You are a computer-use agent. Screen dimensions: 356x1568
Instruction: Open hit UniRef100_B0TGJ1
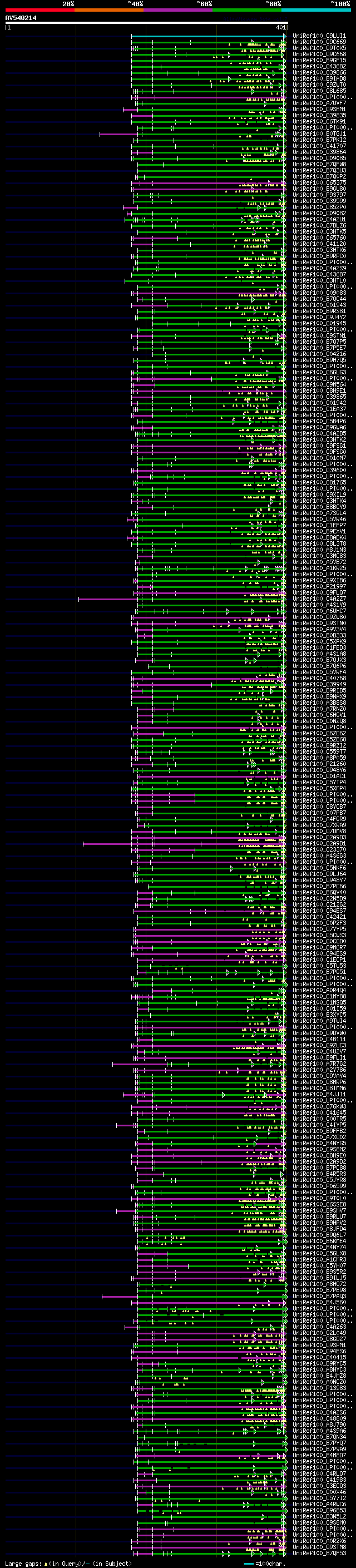click(319, 134)
